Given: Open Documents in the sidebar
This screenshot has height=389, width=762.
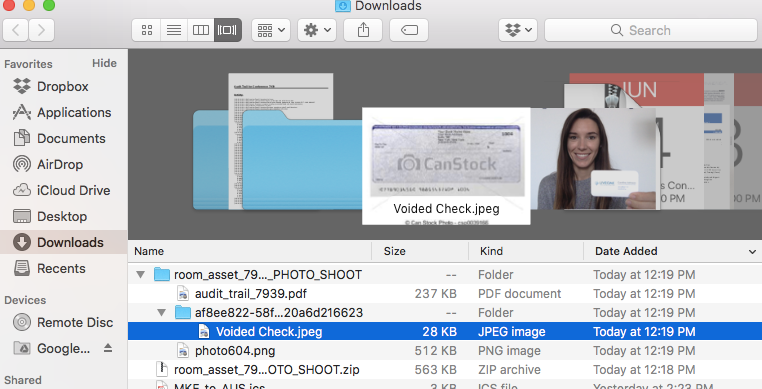Looking at the screenshot, I should point(63,139).
